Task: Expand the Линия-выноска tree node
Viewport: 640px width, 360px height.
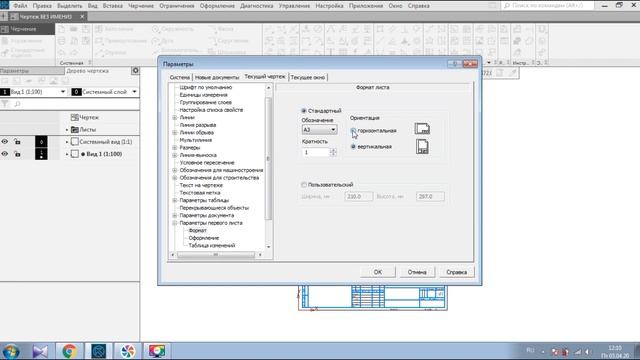Action: click(x=175, y=155)
